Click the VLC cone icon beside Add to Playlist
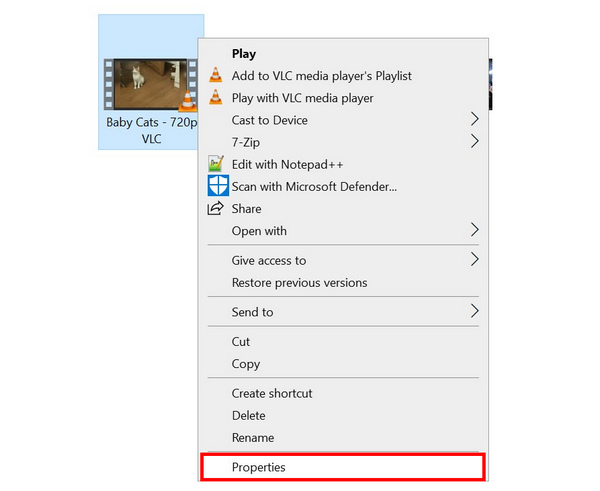This screenshot has height=491, width=600. (x=215, y=75)
